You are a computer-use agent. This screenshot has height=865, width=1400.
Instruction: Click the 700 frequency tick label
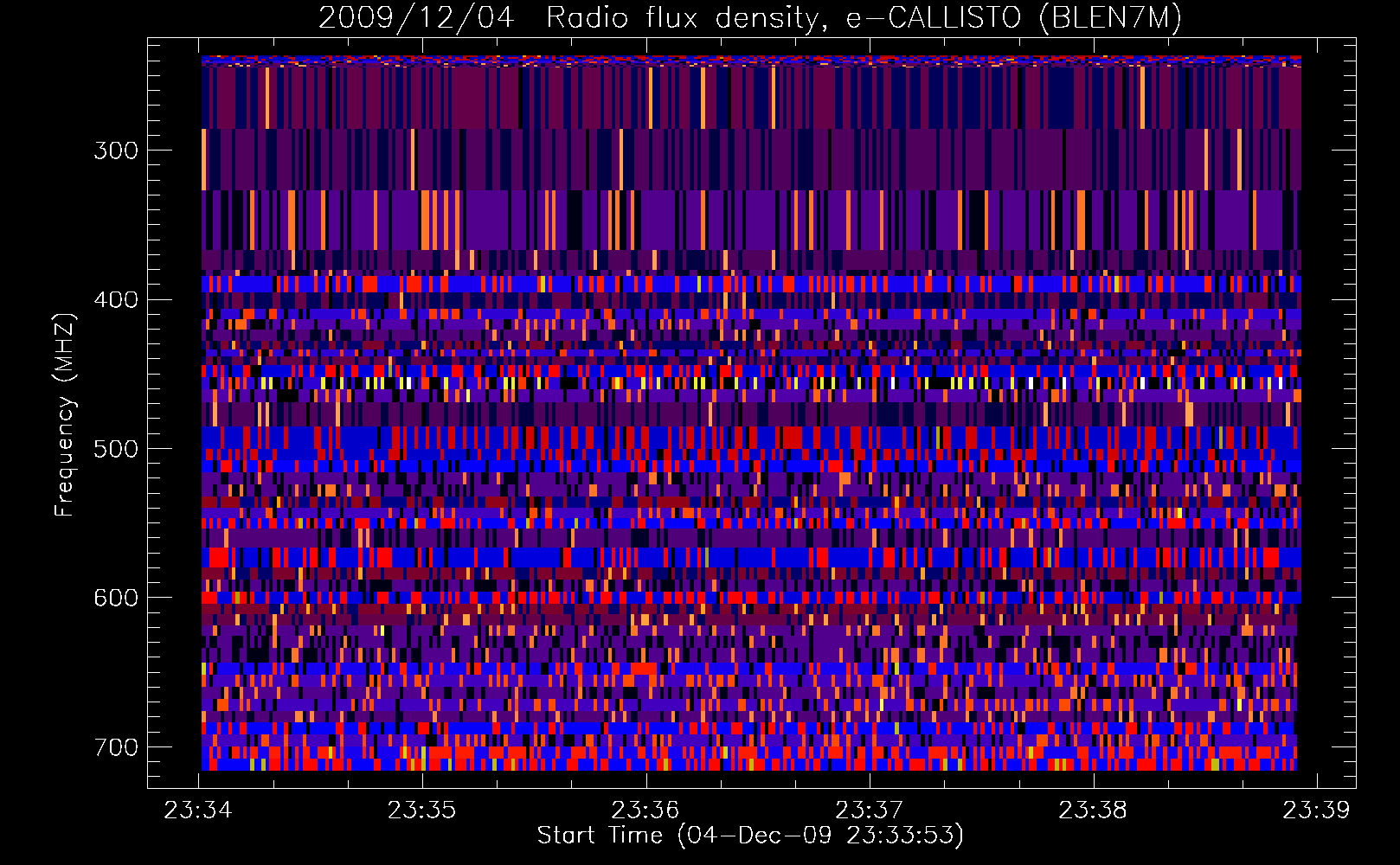(116, 747)
